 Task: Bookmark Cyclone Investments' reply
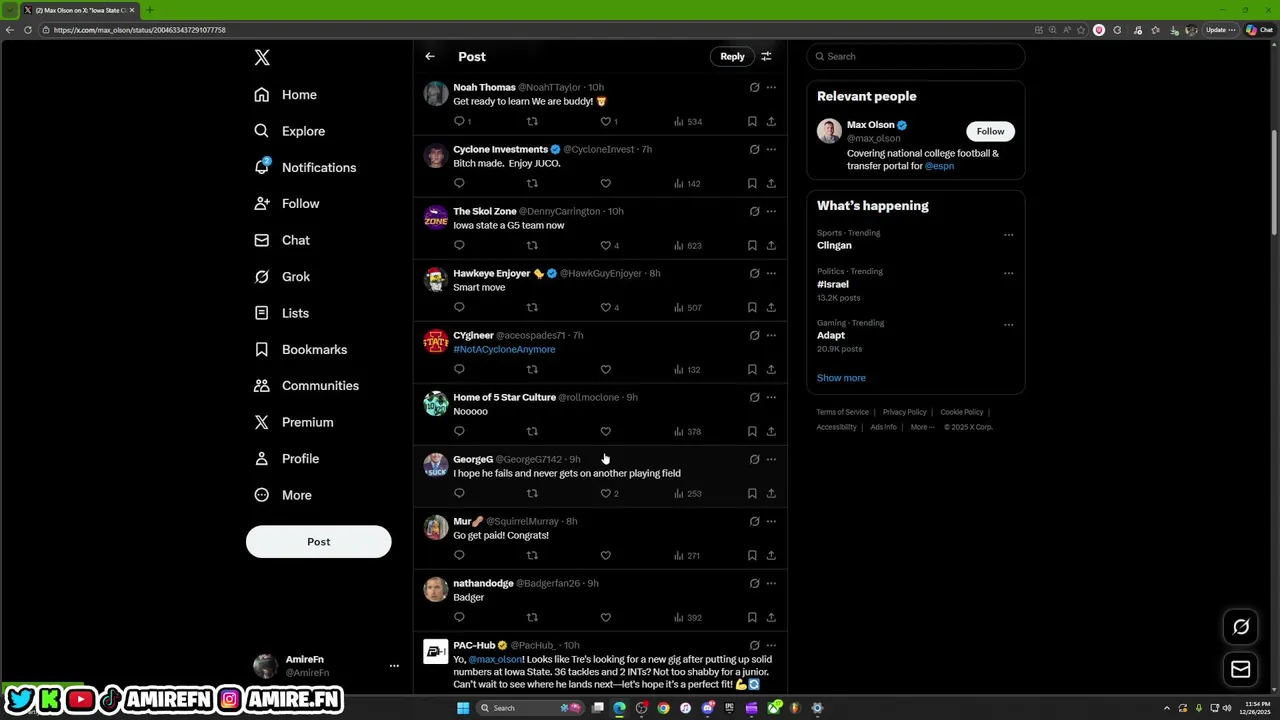coord(752,184)
